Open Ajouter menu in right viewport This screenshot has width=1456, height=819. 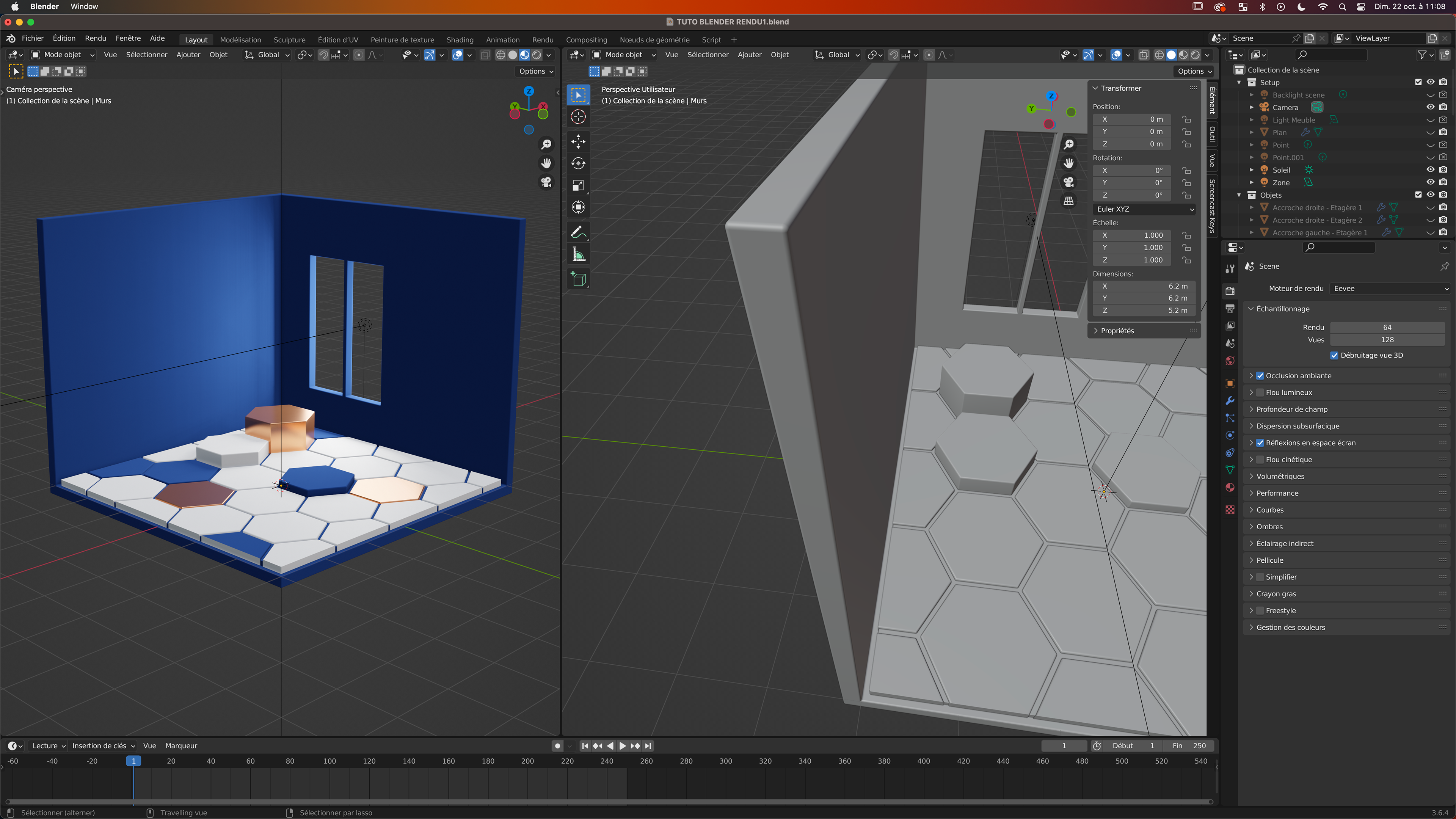pos(750,55)
